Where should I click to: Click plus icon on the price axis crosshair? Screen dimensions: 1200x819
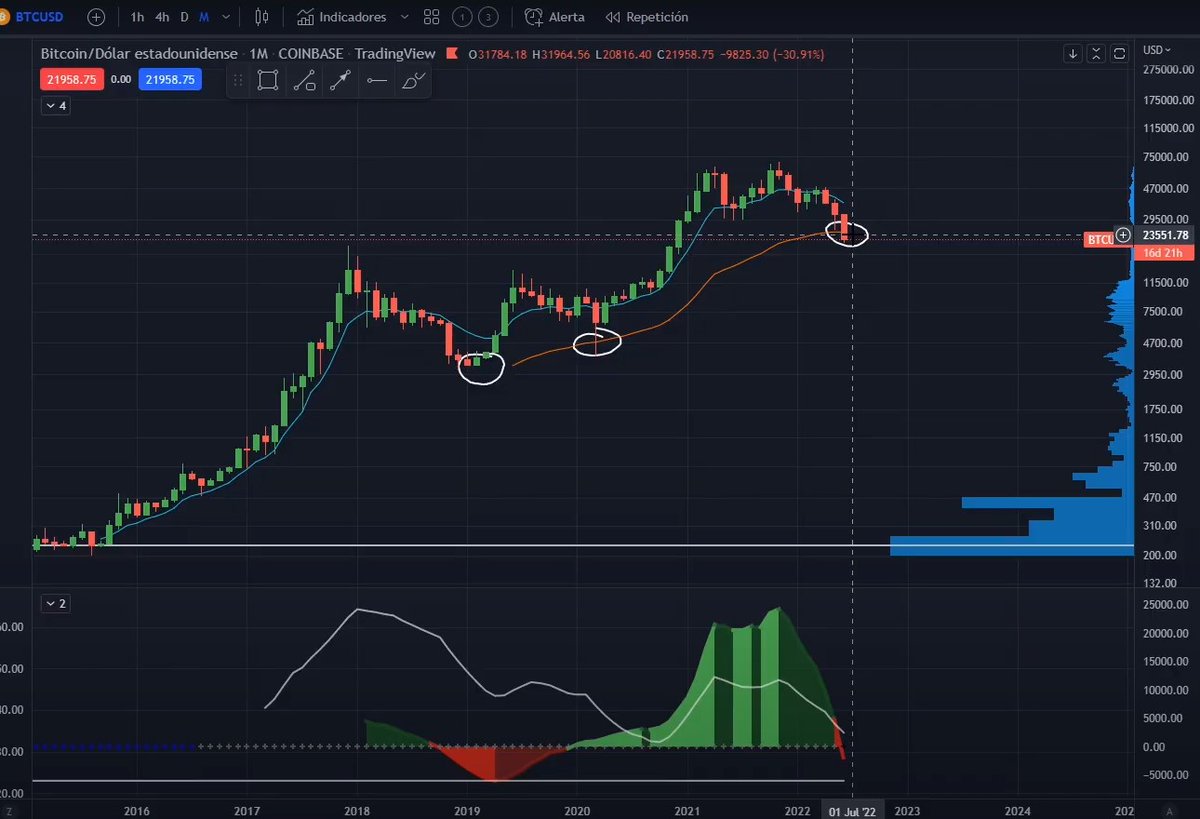(x=1123, y=235)
